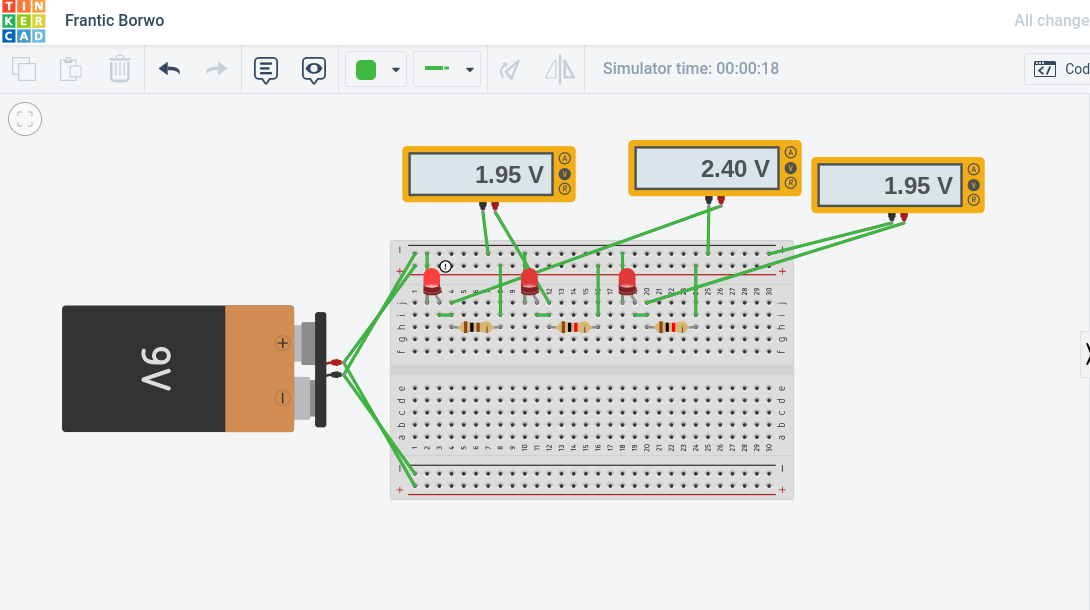The width and height of the screenshot is (1090, 610).
Task: Open the wire type dropdown arrow
Action: [470, 69]
